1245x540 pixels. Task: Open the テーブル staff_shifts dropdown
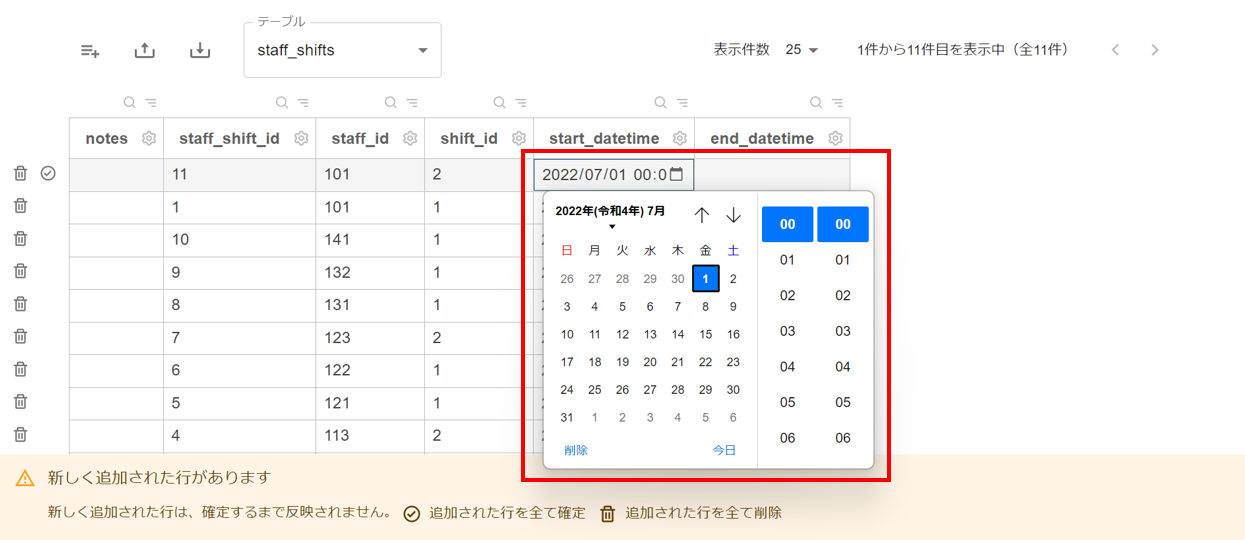pos(342,50)
